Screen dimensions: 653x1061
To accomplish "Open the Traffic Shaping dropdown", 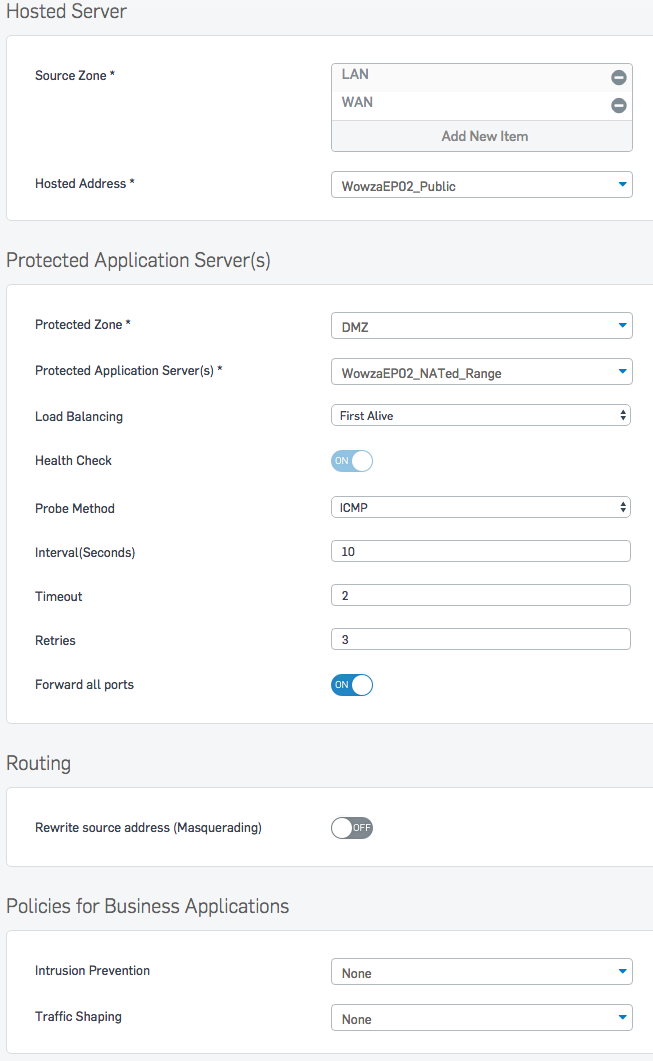I will [x=482, y=1018].
